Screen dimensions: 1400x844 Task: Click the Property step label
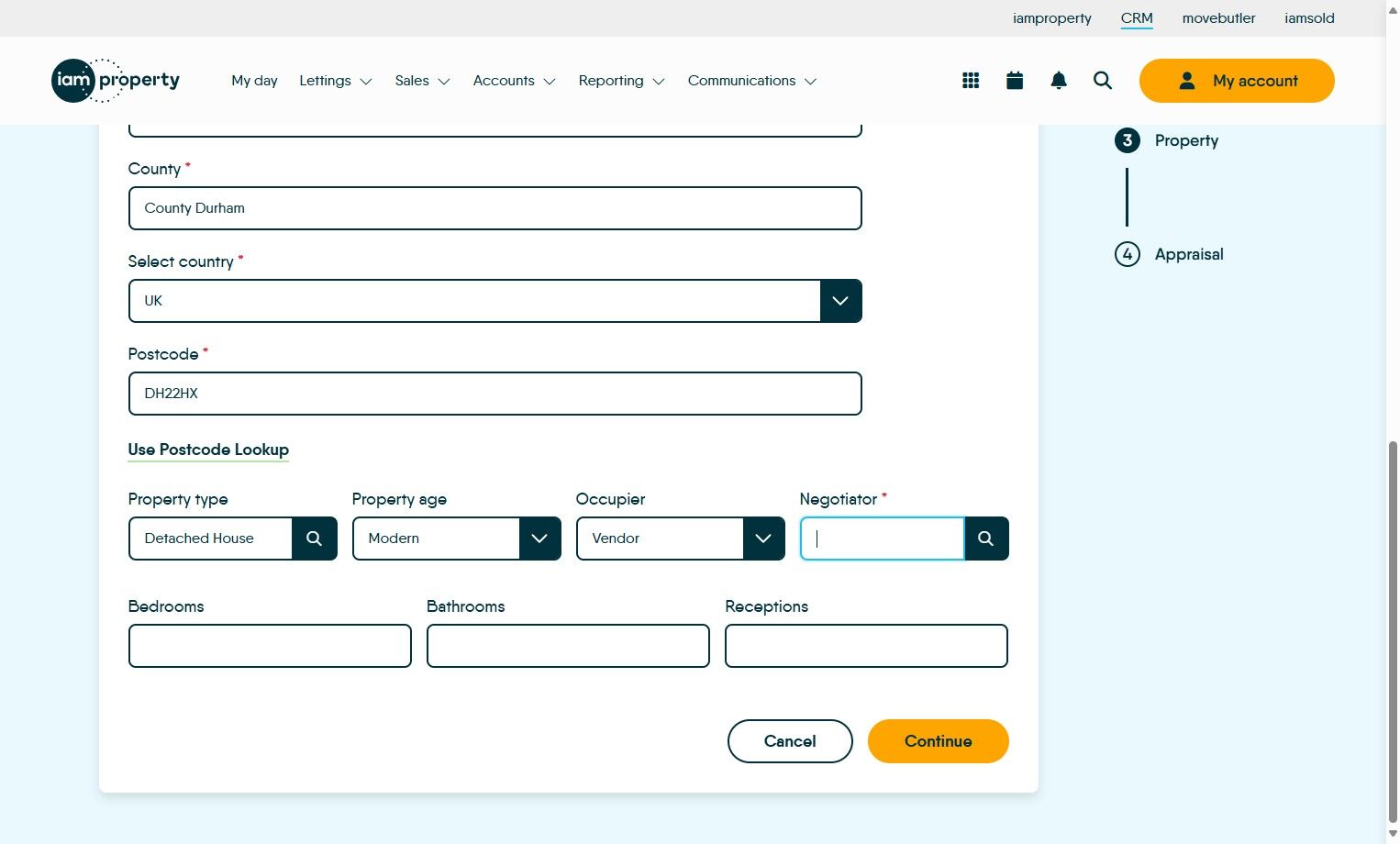click(1186, 140)
